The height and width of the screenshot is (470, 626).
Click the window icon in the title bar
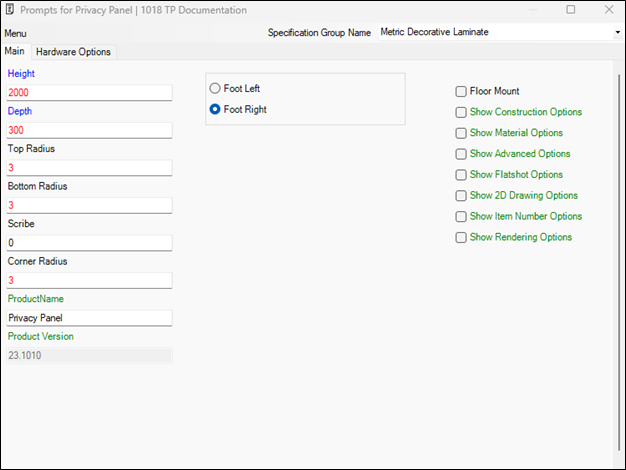10,10
